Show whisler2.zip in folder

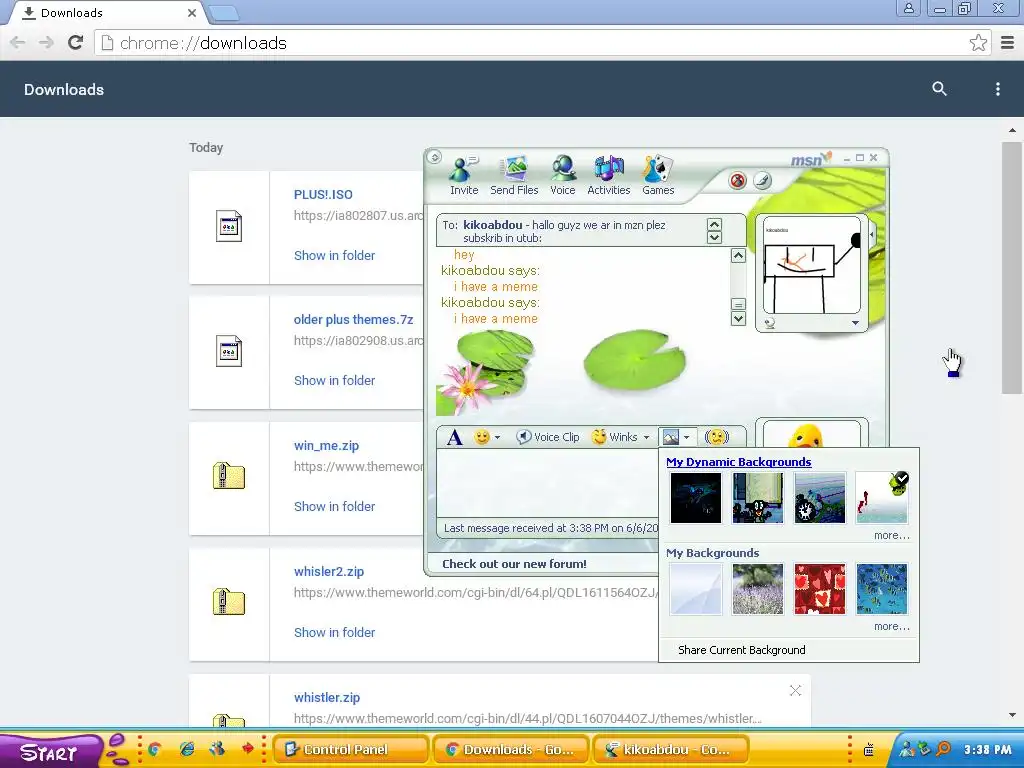pos(334,632)
